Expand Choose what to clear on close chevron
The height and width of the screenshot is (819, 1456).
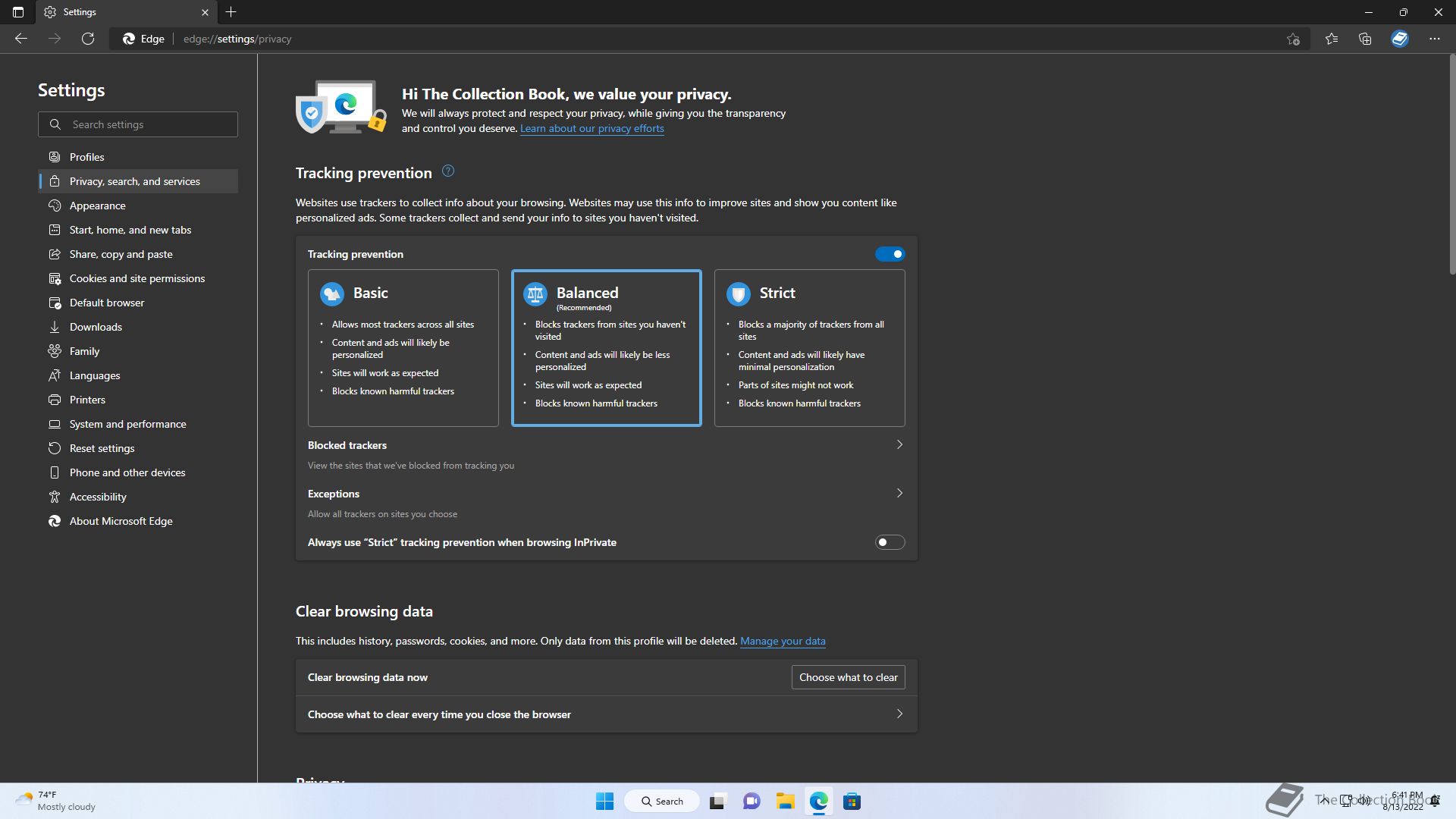(x=899, y=714)
